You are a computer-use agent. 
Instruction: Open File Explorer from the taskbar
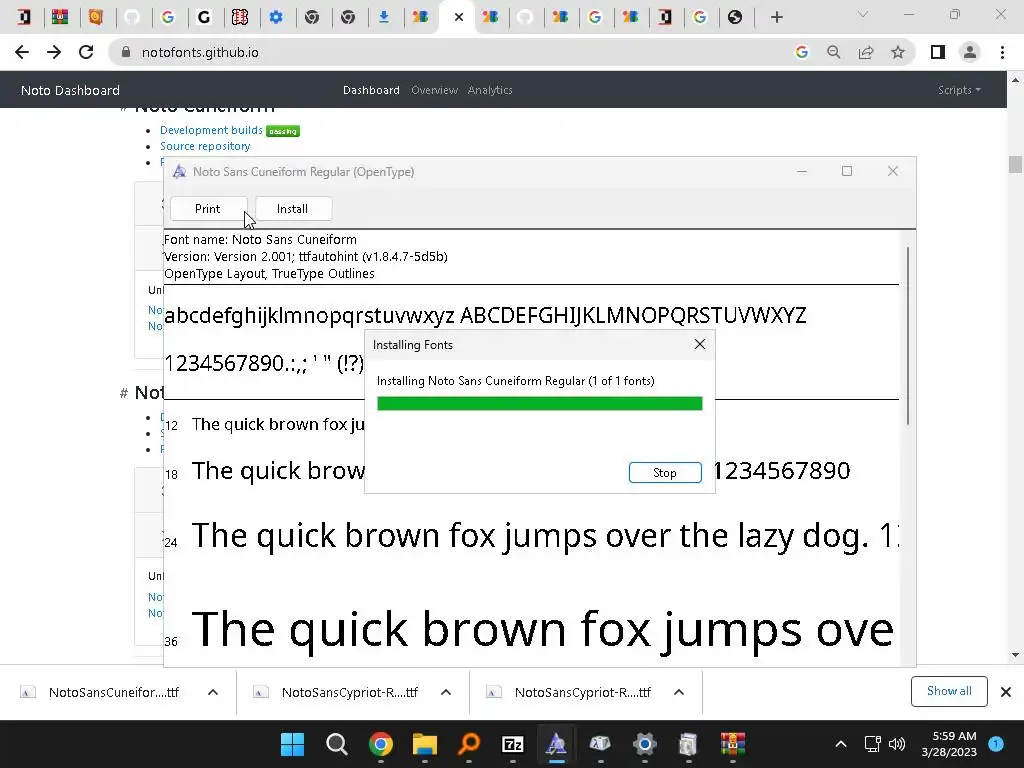pos(424,744)
